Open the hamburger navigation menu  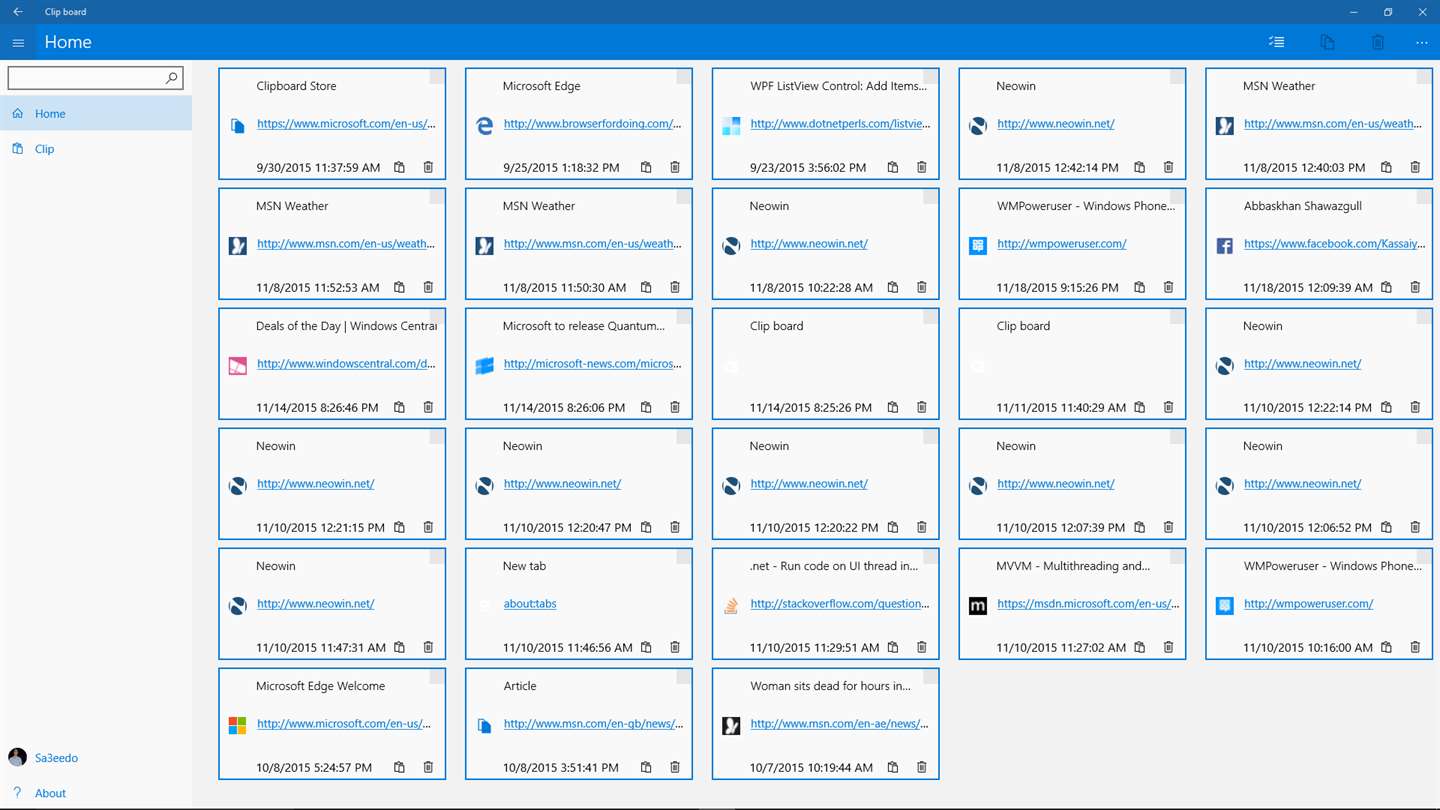[x=18, y=43]
